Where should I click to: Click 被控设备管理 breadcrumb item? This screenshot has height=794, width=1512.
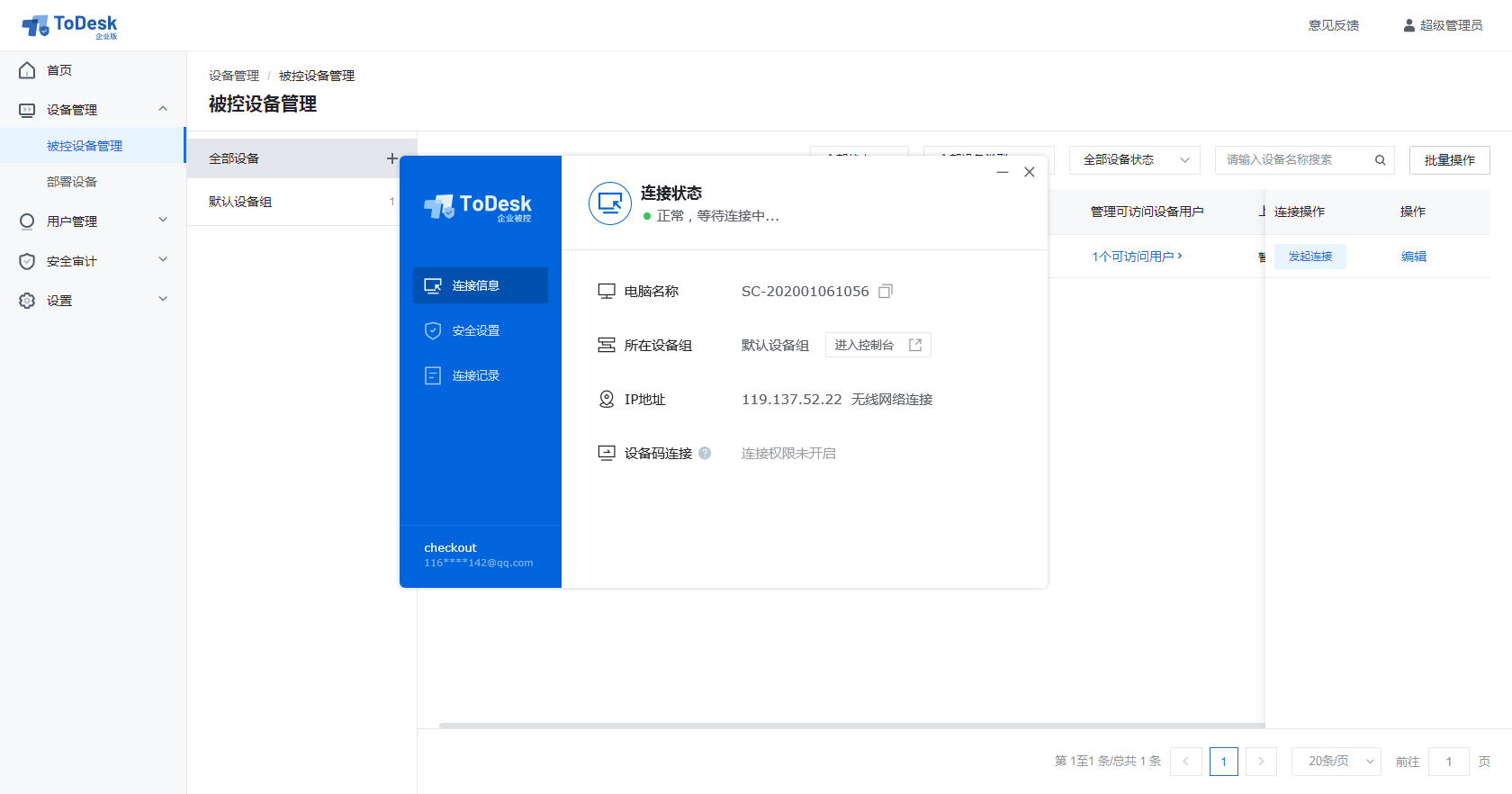tap(317, 76)
